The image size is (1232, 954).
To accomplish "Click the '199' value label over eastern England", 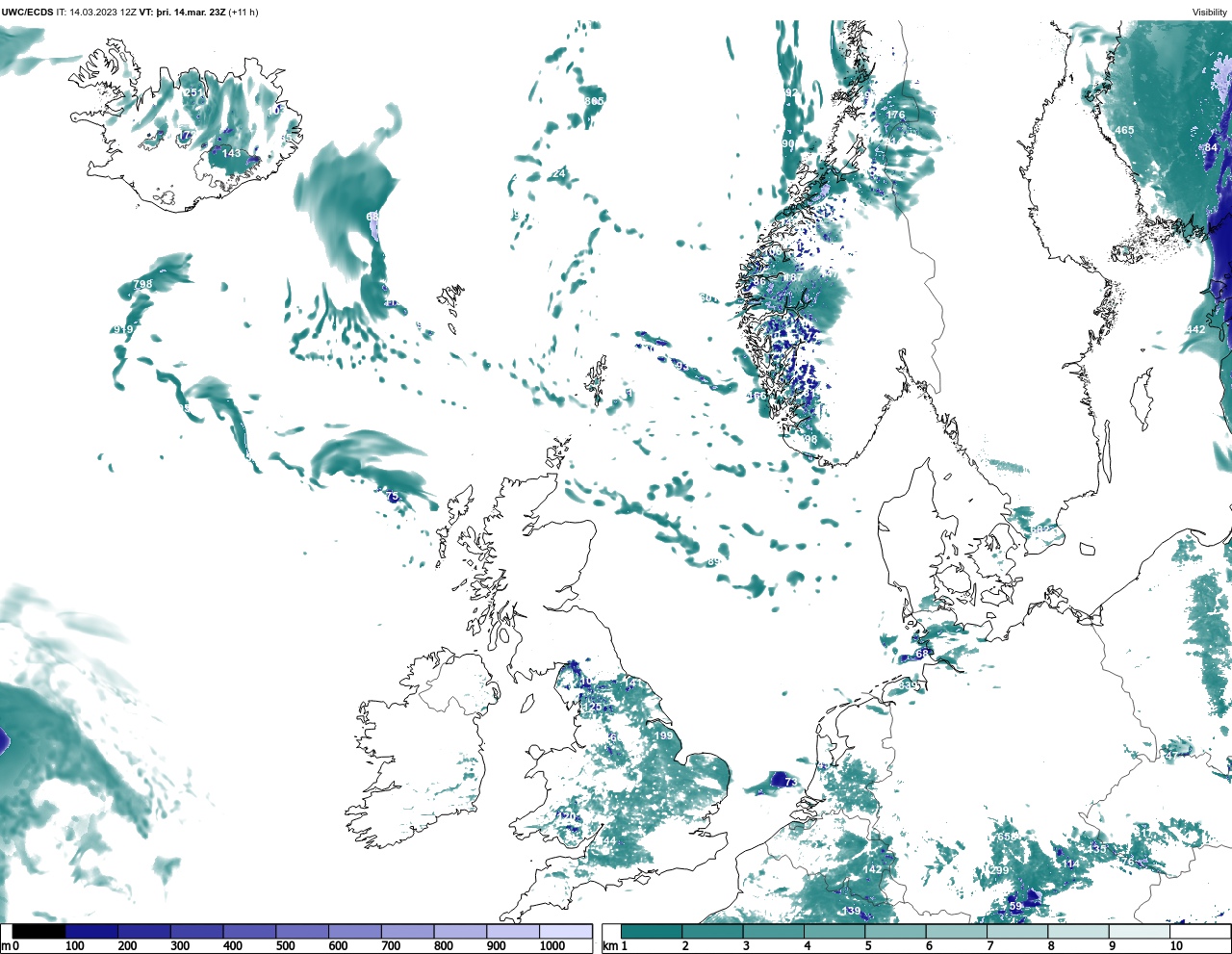I will pos(664,735).
